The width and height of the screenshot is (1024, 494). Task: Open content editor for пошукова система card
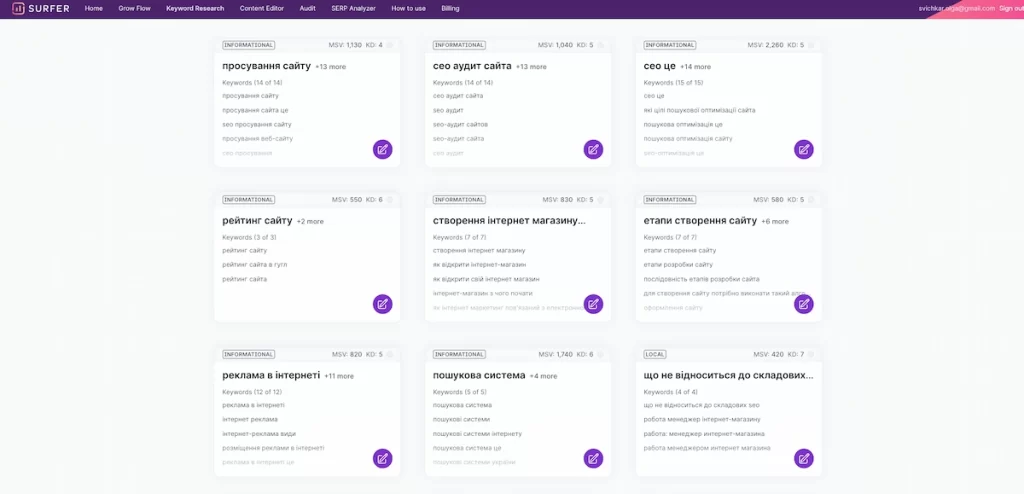pos(593,459)
